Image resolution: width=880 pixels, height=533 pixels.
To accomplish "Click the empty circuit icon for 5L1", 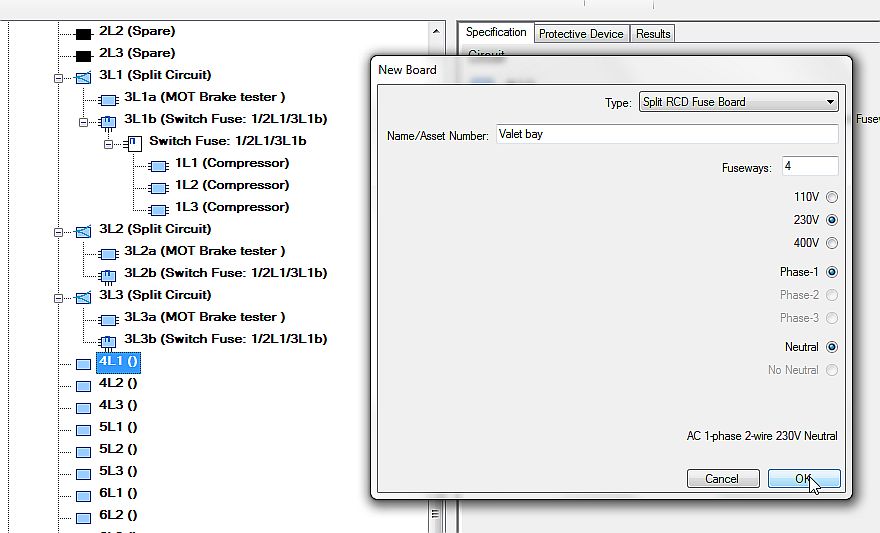I will (x=83, y=430).
